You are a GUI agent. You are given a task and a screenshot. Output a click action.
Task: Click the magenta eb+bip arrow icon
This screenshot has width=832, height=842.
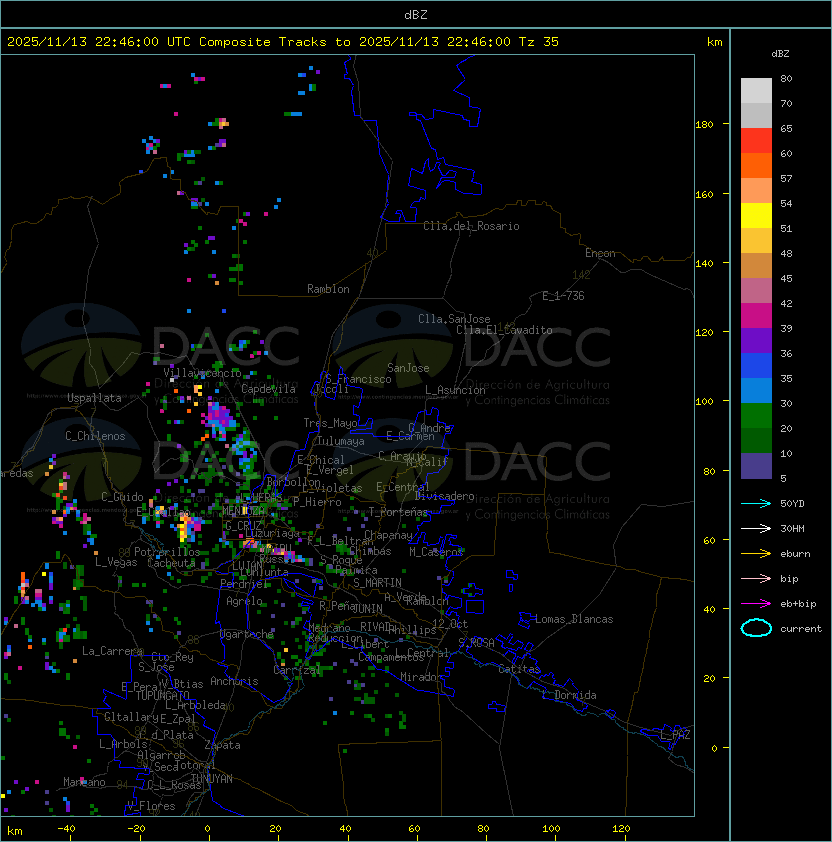pyautogui.click(x=756, y=604)
